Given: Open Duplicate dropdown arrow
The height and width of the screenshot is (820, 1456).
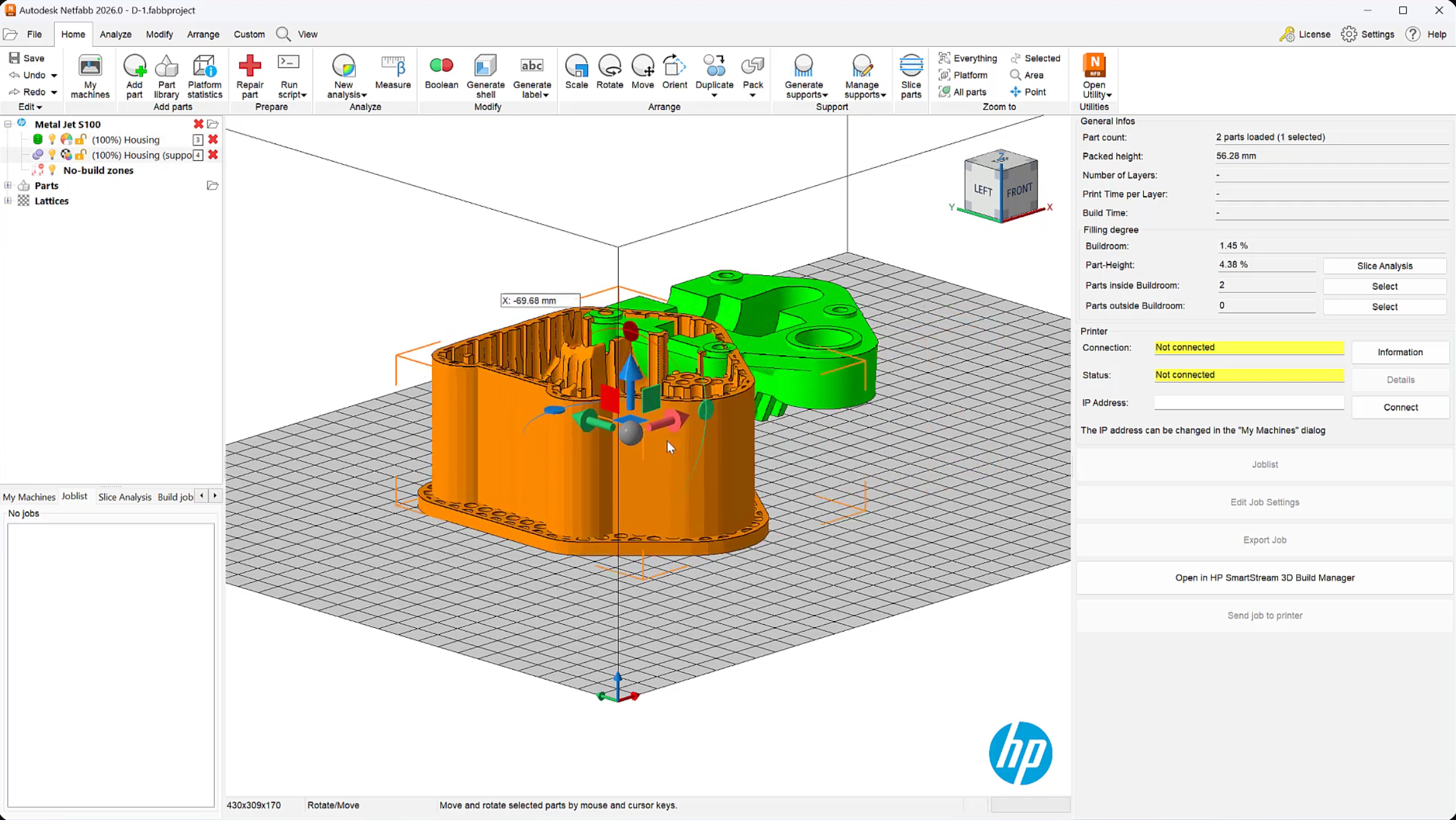Looking at the screenshot, I should click(714, 95).
